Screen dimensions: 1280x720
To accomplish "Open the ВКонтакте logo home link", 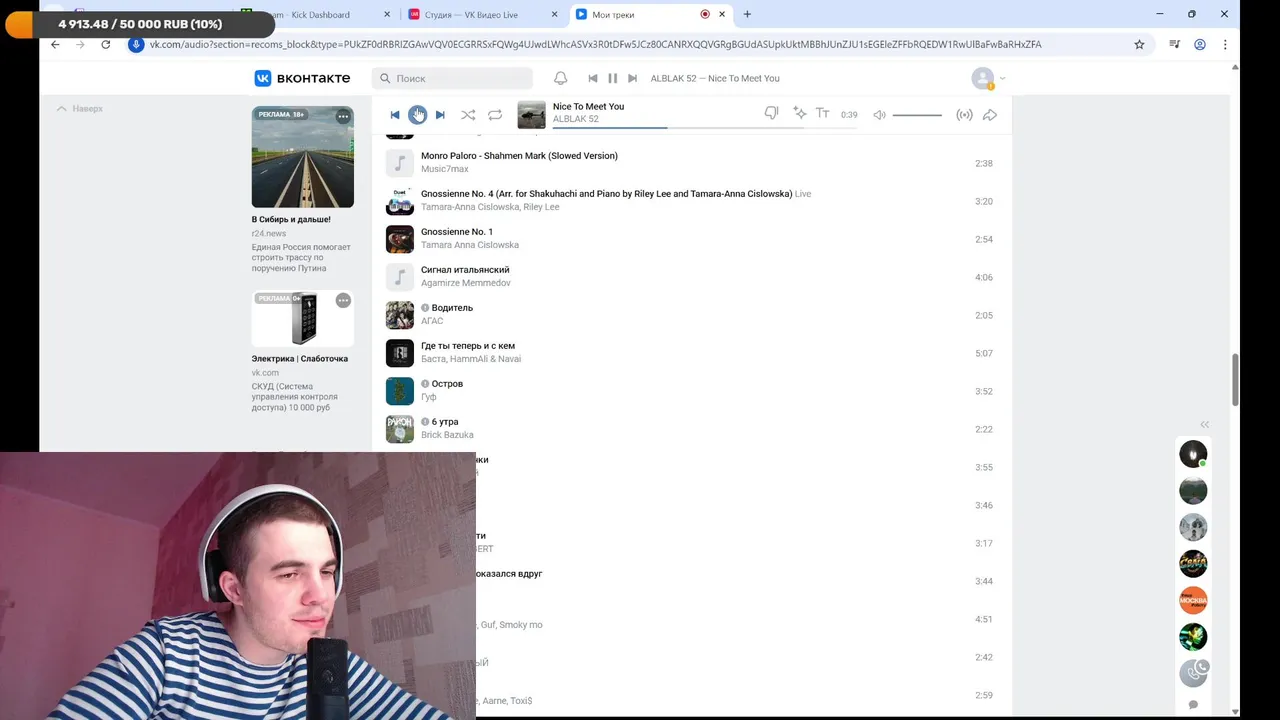I will pos(302,78).
